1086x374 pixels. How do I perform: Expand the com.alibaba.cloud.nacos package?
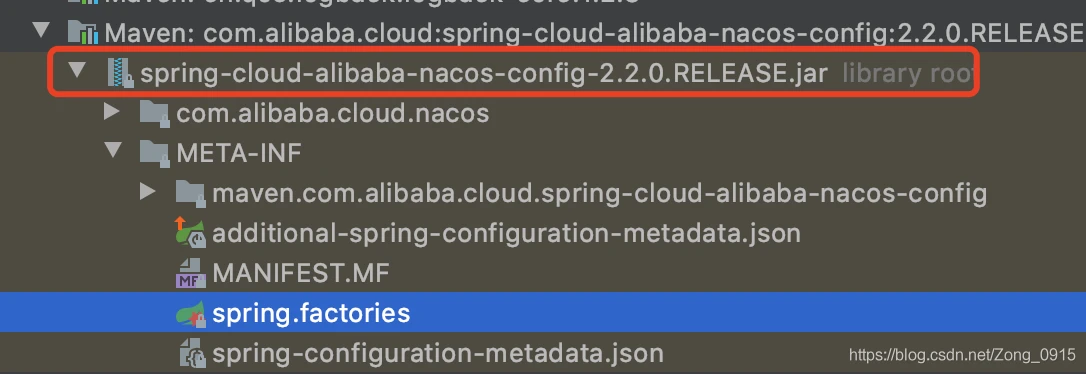pos(112,110)
